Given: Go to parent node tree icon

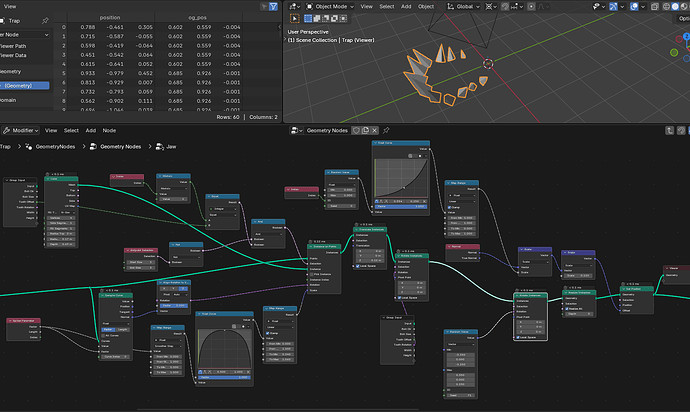Looking at the screenshot, I should click(x=669, y=130).
